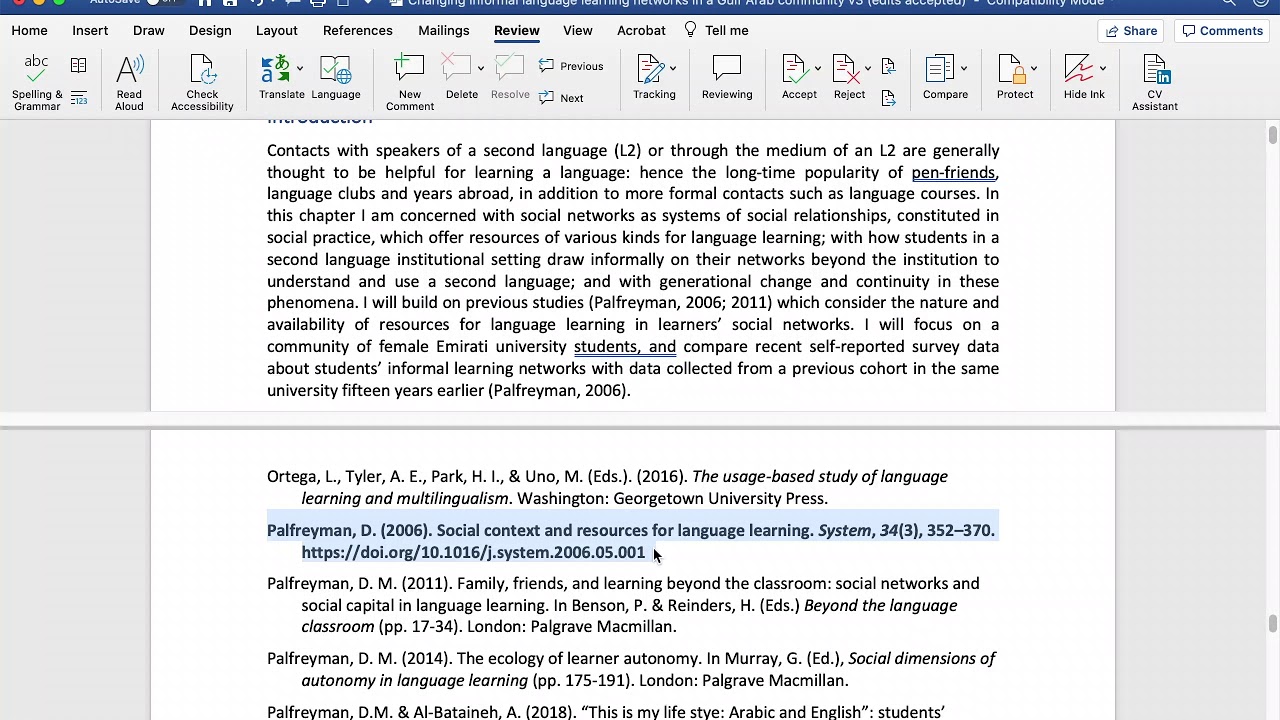Run Check Accessibility

pos(202,82)
